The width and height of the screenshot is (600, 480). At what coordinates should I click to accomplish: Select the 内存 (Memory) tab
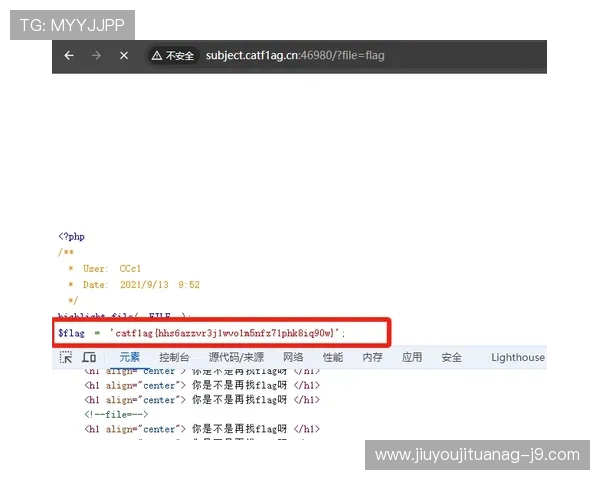pyautogui.click(x=372, y=357)
